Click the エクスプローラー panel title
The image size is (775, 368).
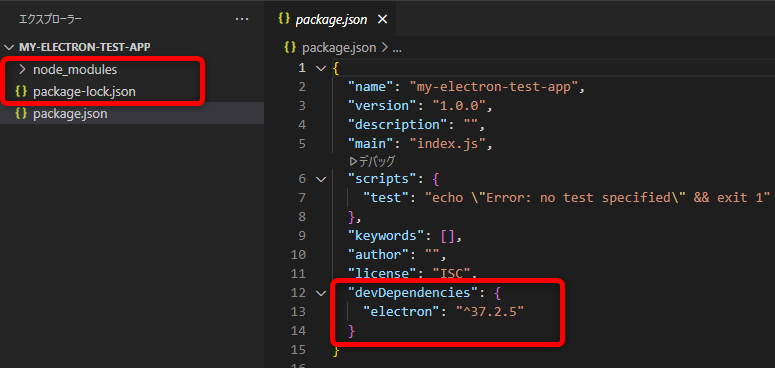pyautogui.click(x=50, y=19)
